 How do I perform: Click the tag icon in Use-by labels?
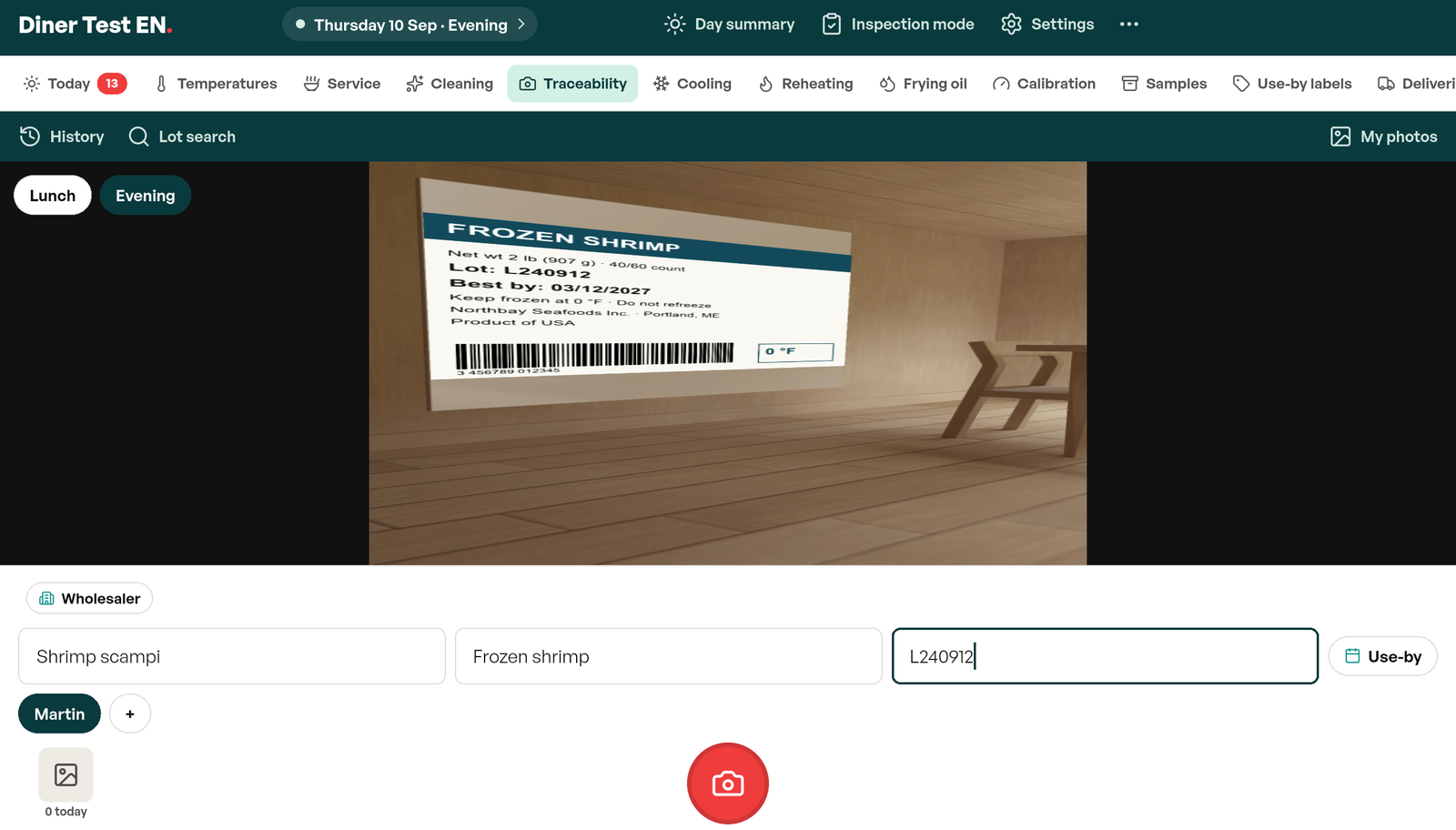(1241, 84)
